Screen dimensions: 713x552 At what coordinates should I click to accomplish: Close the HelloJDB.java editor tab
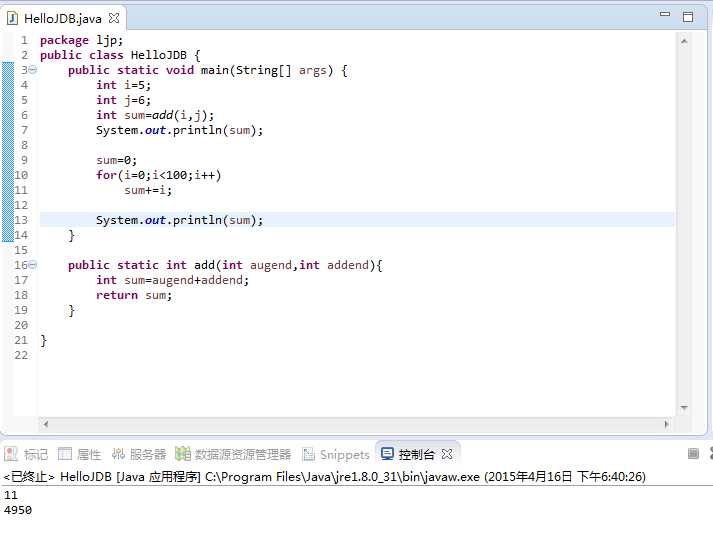pos(114,18)
